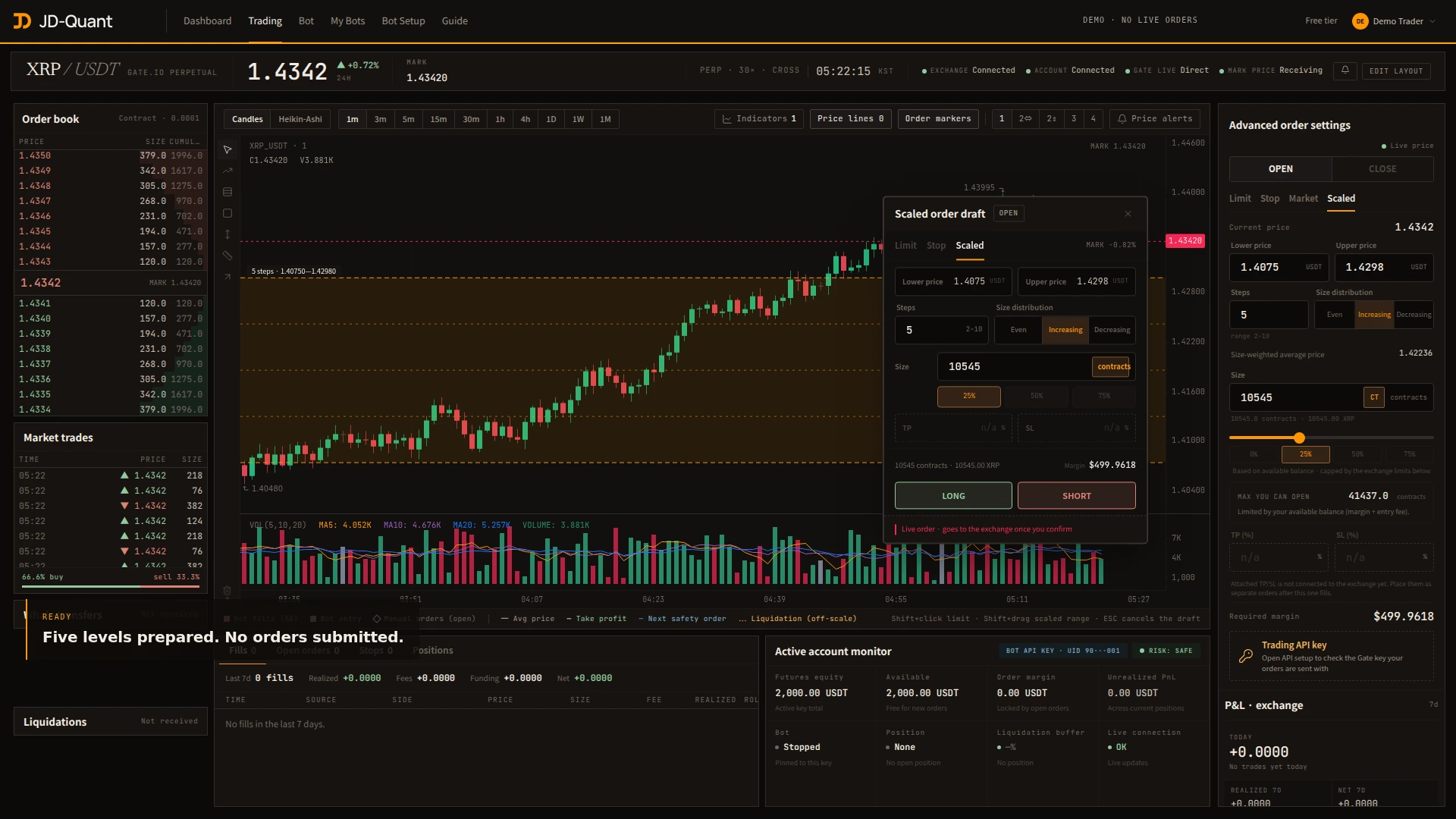Click the DE avatar badge

[x=1360, y=21]
